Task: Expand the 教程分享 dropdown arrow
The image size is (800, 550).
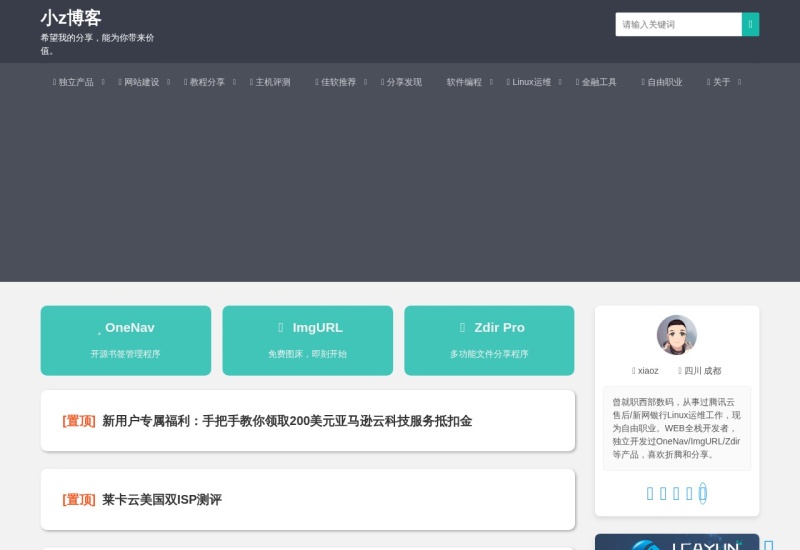Action: [234, 82]
